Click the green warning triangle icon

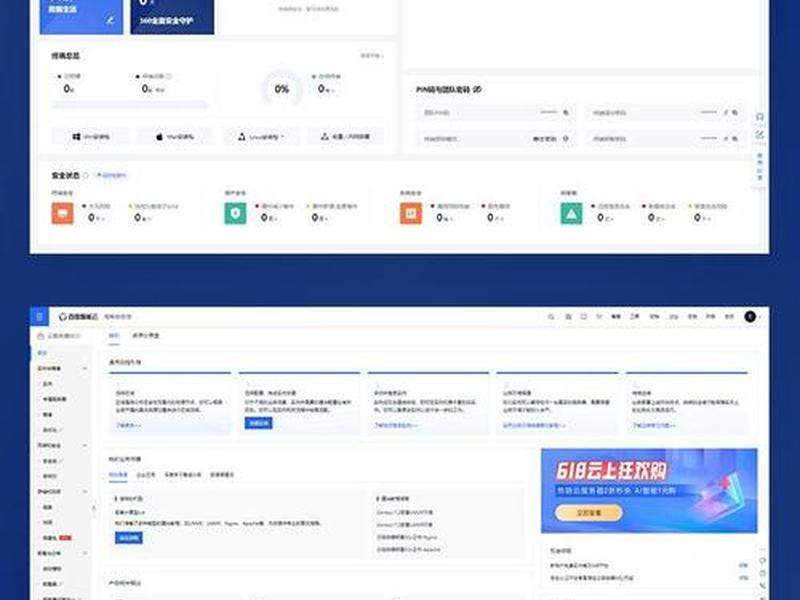point(571,213)
